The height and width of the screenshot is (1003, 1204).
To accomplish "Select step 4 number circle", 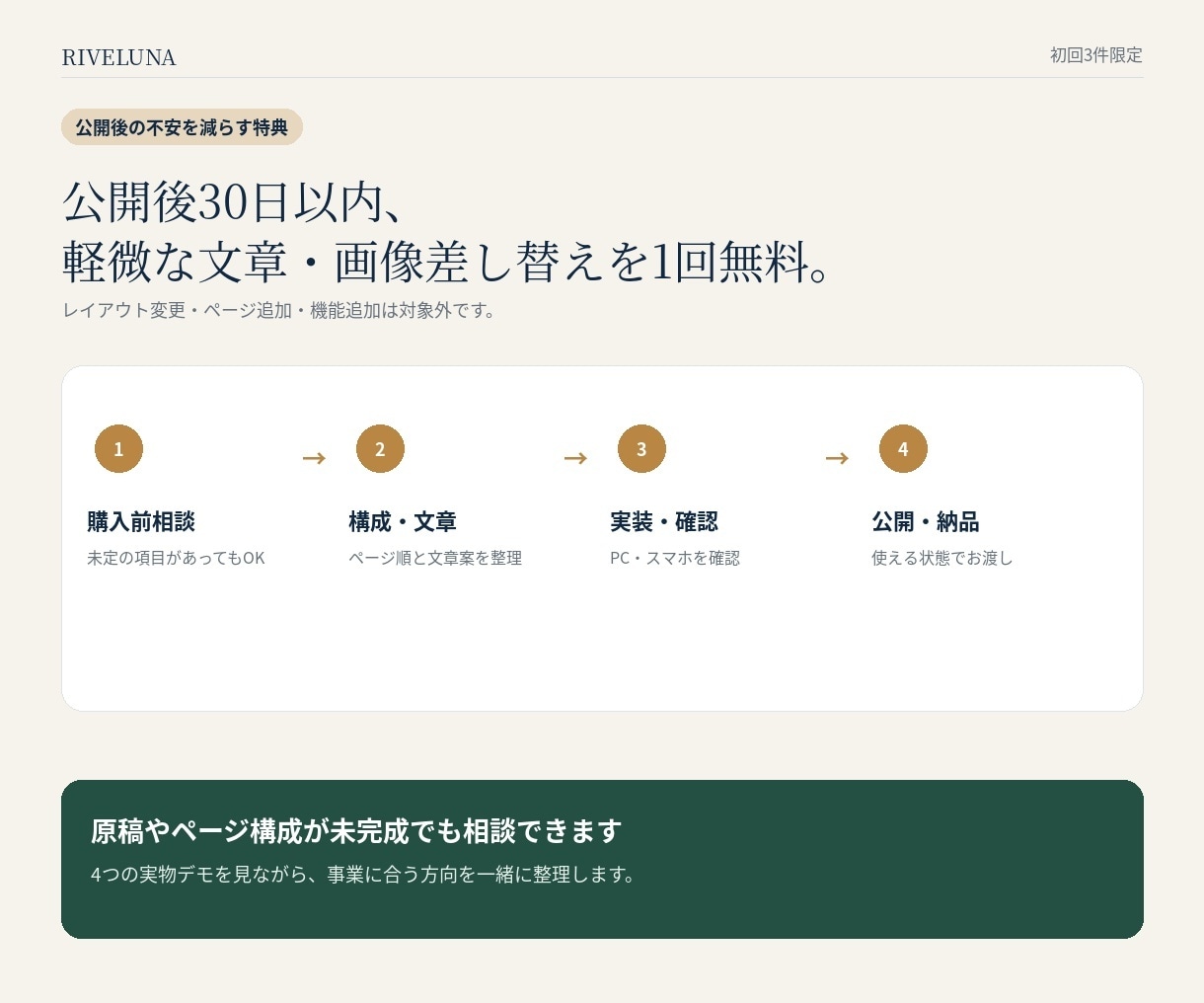I will (x=903, y=449).
